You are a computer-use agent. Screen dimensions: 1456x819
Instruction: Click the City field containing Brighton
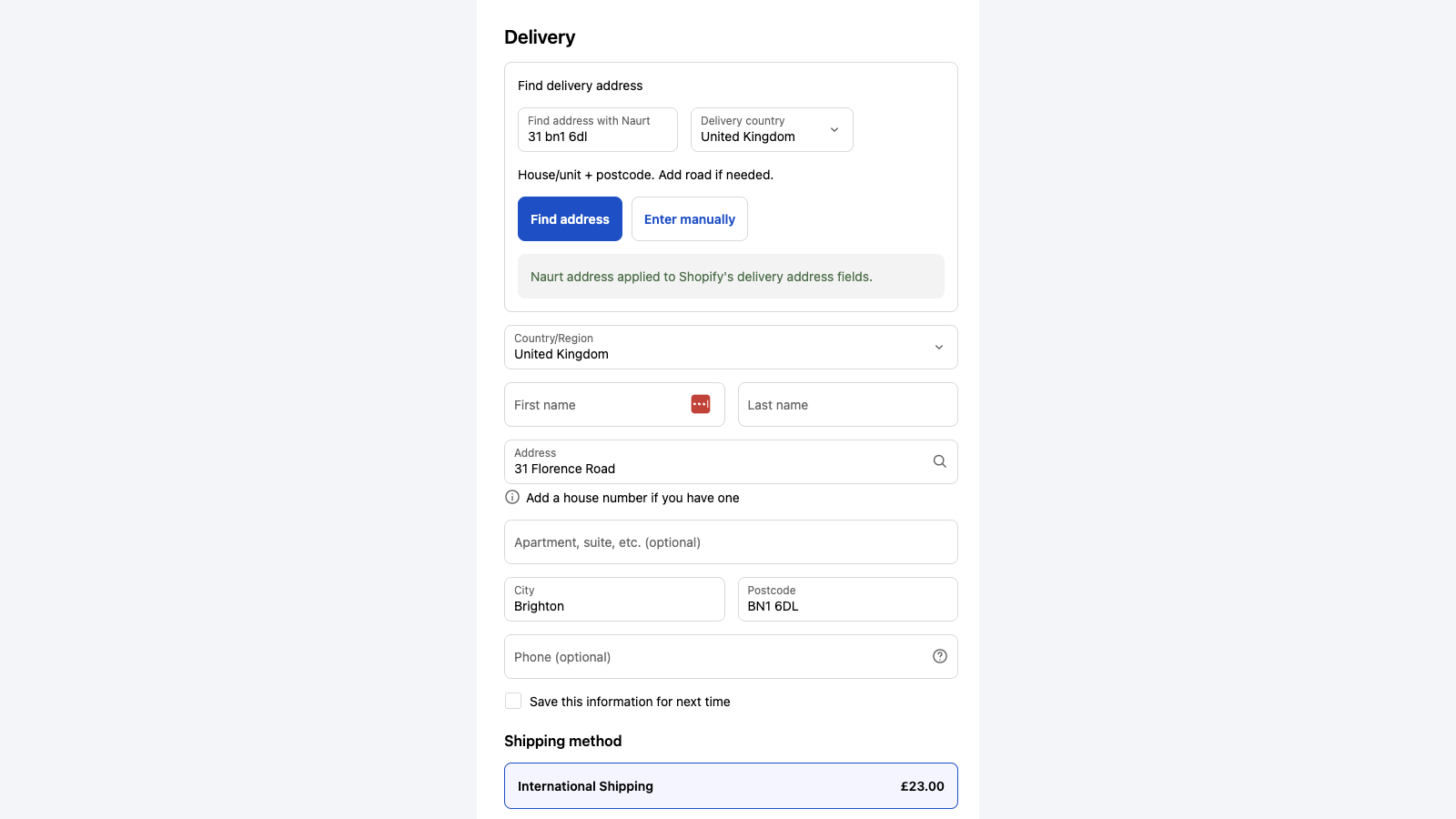pos(614,599)
